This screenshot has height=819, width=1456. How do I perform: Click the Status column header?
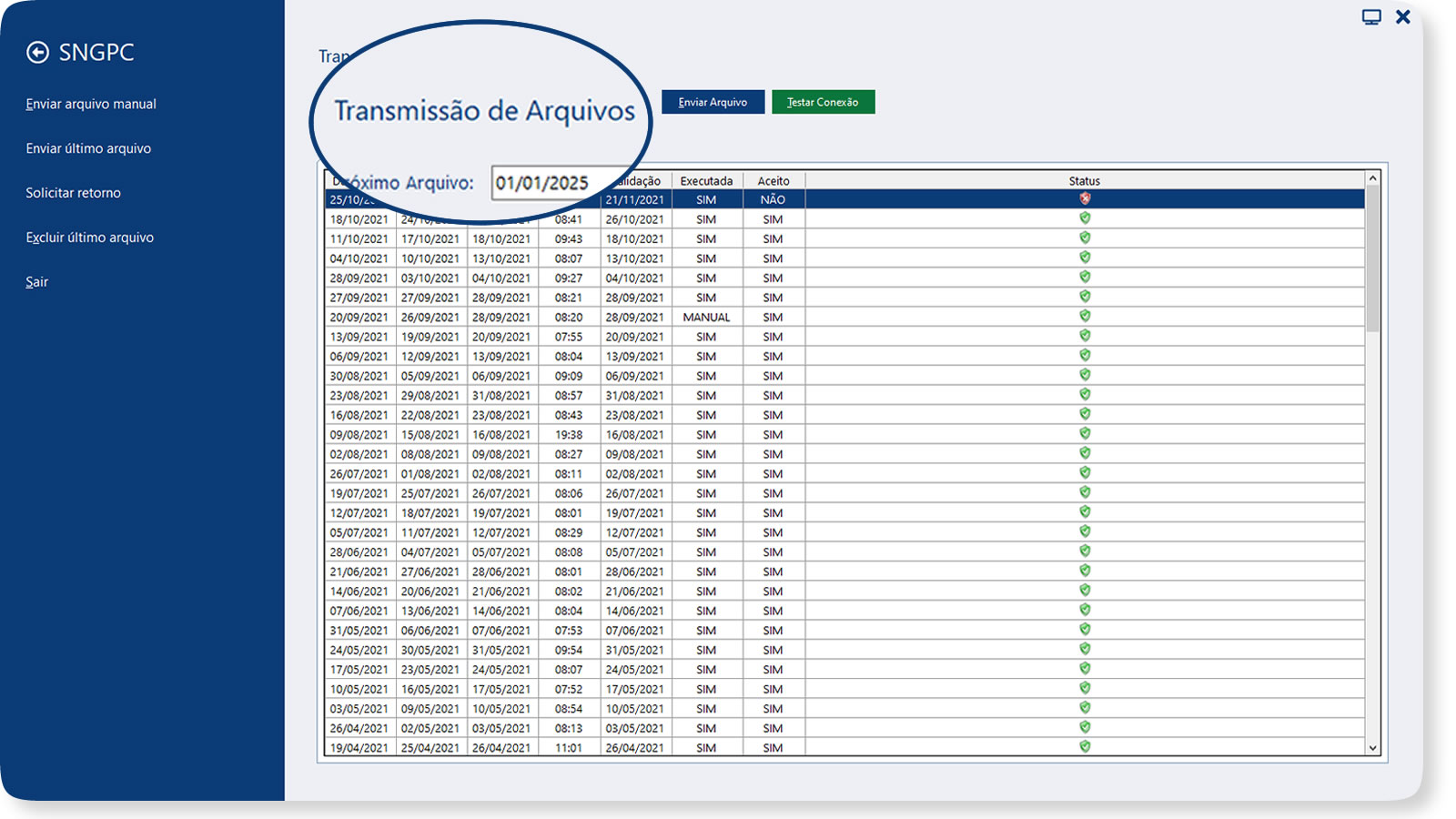(x=1085, y=181)
